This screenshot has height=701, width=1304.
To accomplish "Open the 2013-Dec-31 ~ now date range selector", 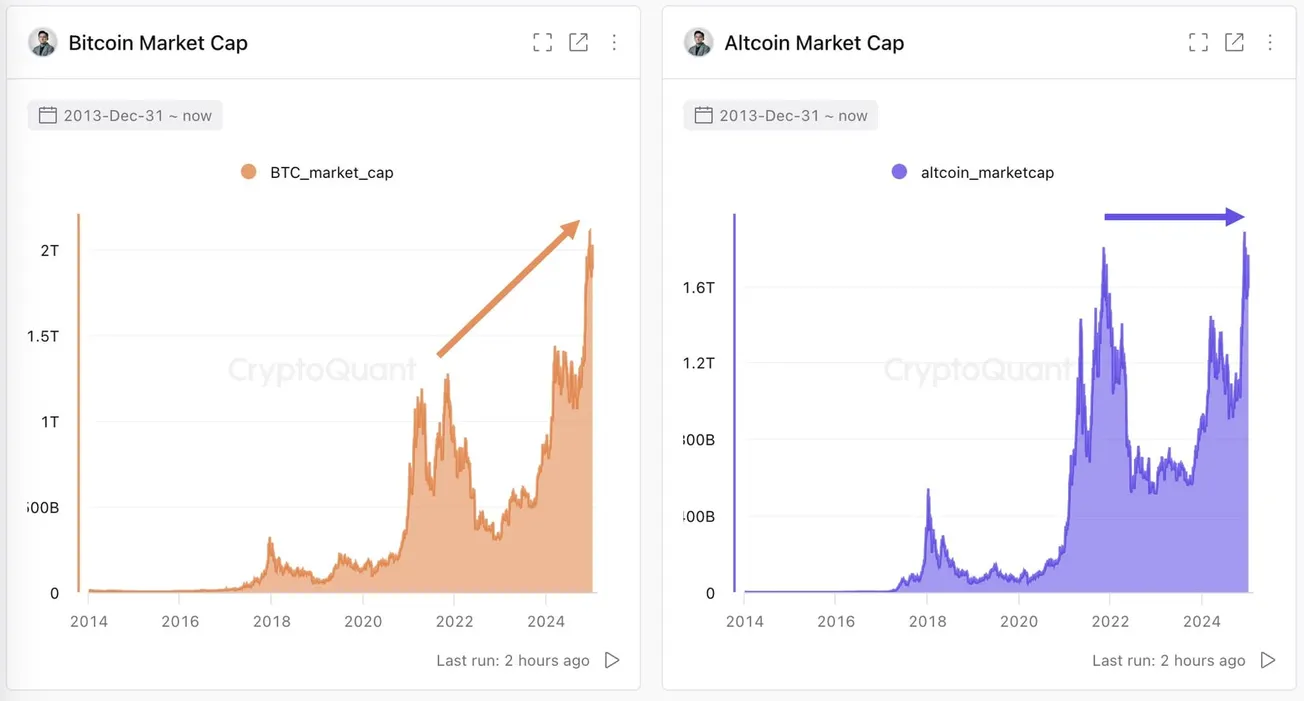I will pos(124,115).
